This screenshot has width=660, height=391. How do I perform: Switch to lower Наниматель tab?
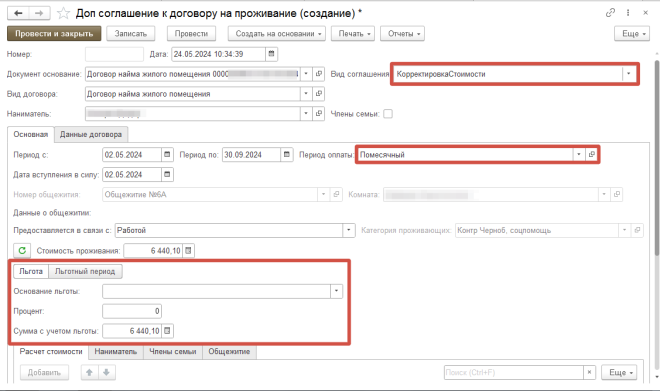(116, 351)
